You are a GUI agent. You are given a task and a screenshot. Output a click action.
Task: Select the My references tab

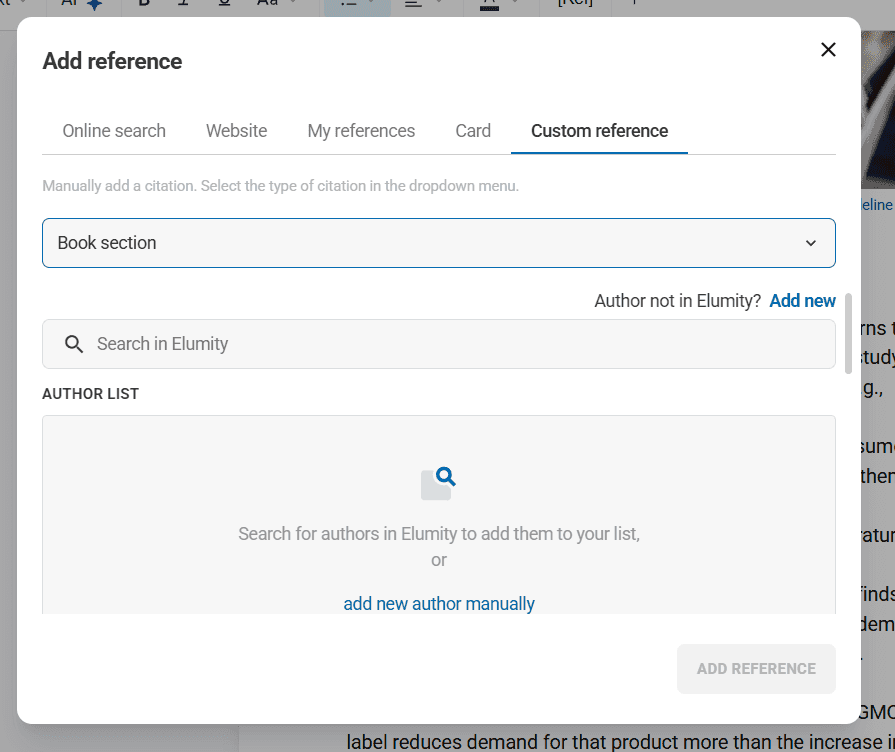361,131
